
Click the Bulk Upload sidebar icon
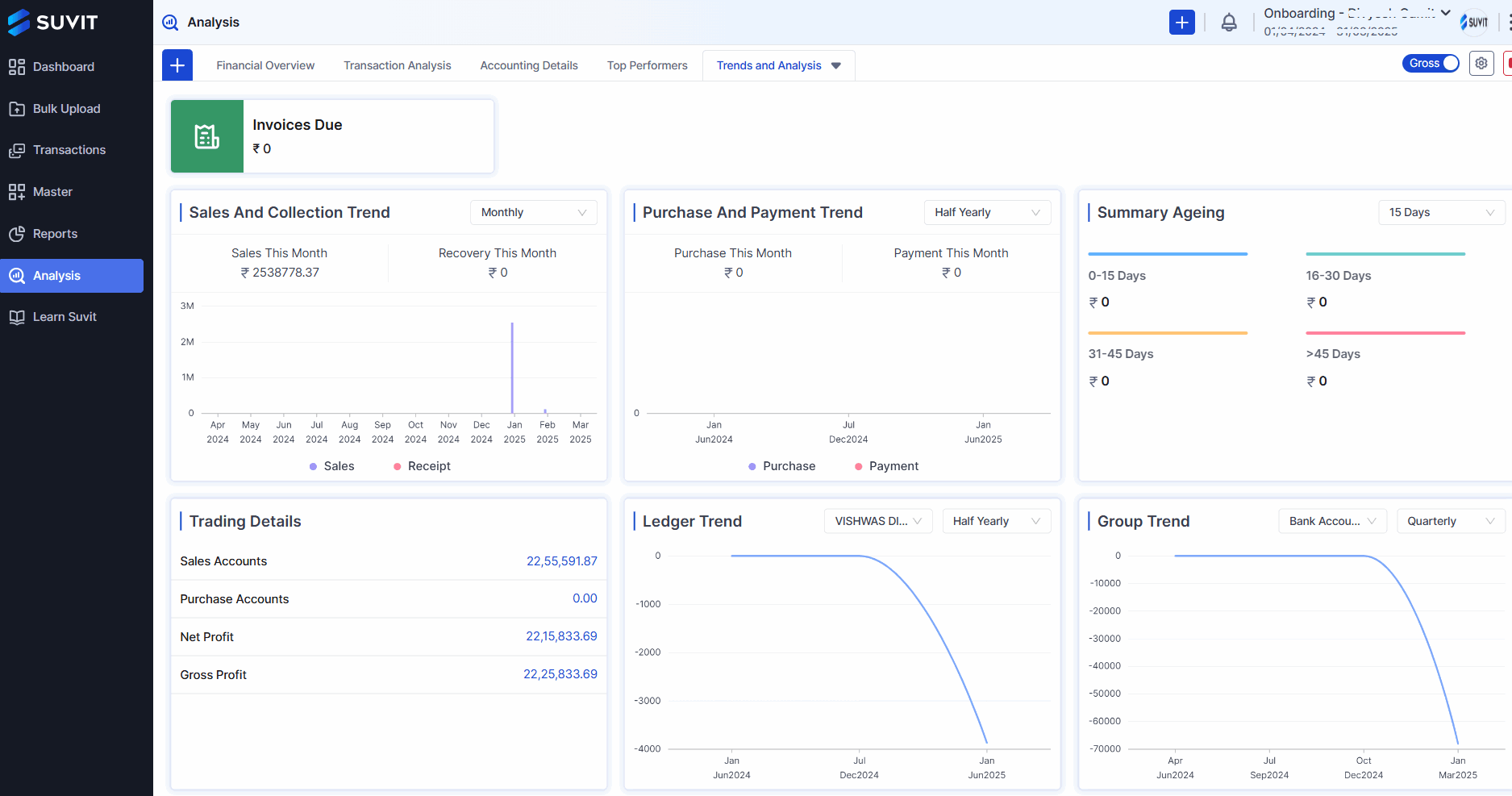coord(17,109)
